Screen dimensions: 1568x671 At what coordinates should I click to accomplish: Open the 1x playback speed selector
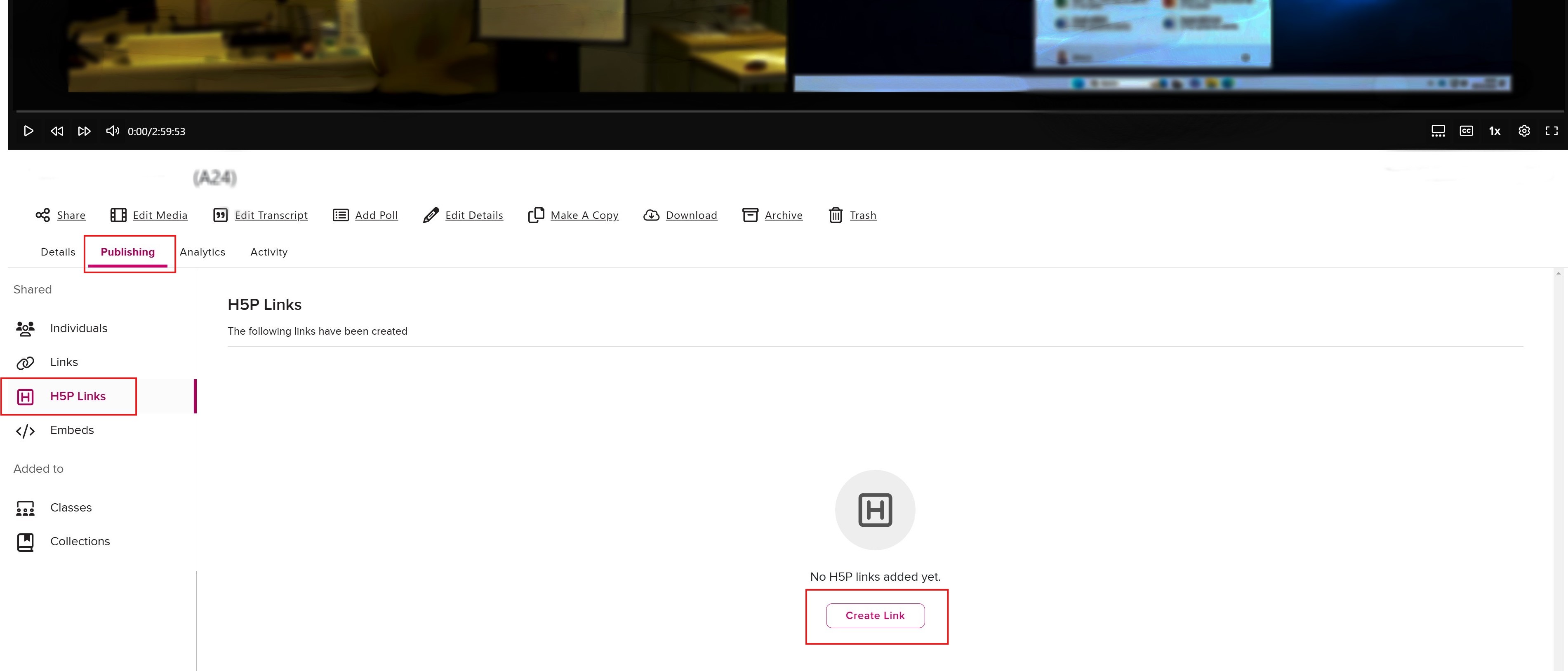(x=1494, y=131)
